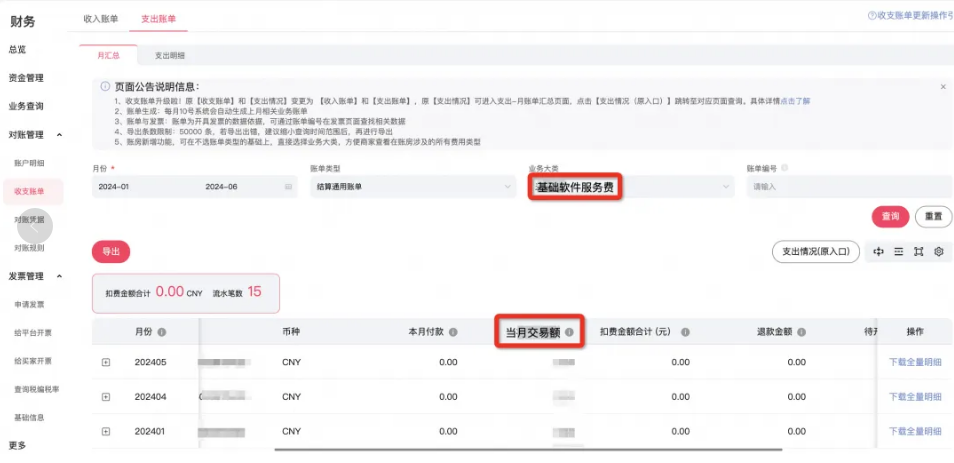Close the page announcement panel
Screen dimensions: 954x463
(943, 87)
